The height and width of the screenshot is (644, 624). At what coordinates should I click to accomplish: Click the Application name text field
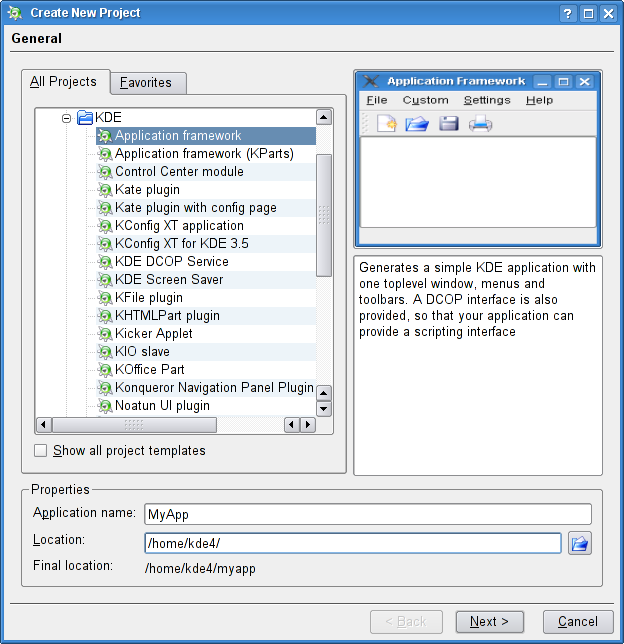tap(367, 515)
